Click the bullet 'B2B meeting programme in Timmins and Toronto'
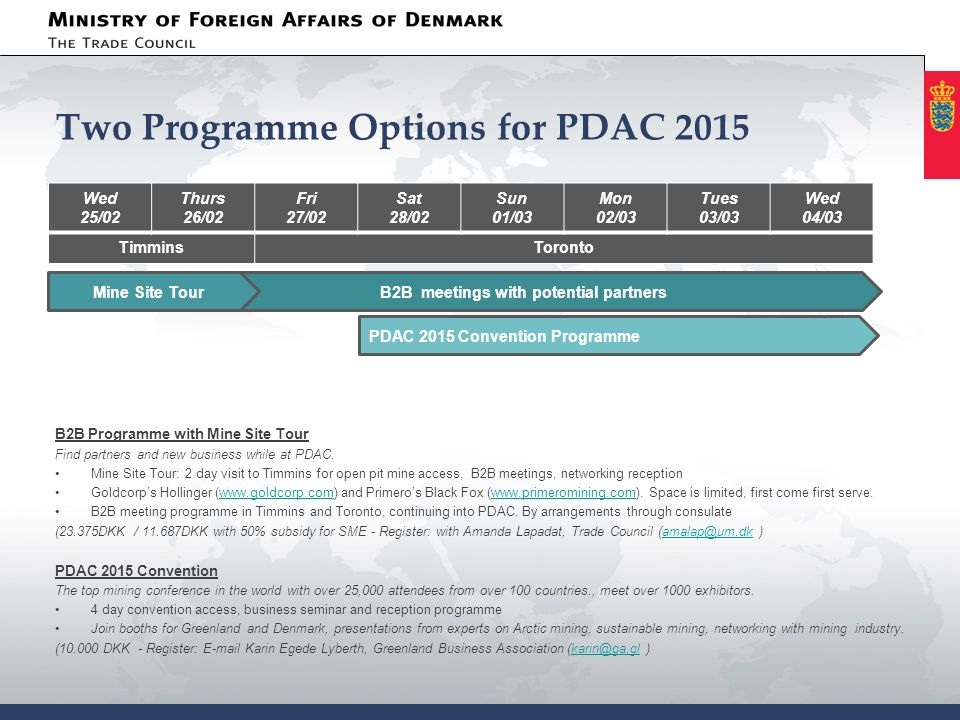The height and width of the screenshot is (720, 960). click(x=411, y=512)
